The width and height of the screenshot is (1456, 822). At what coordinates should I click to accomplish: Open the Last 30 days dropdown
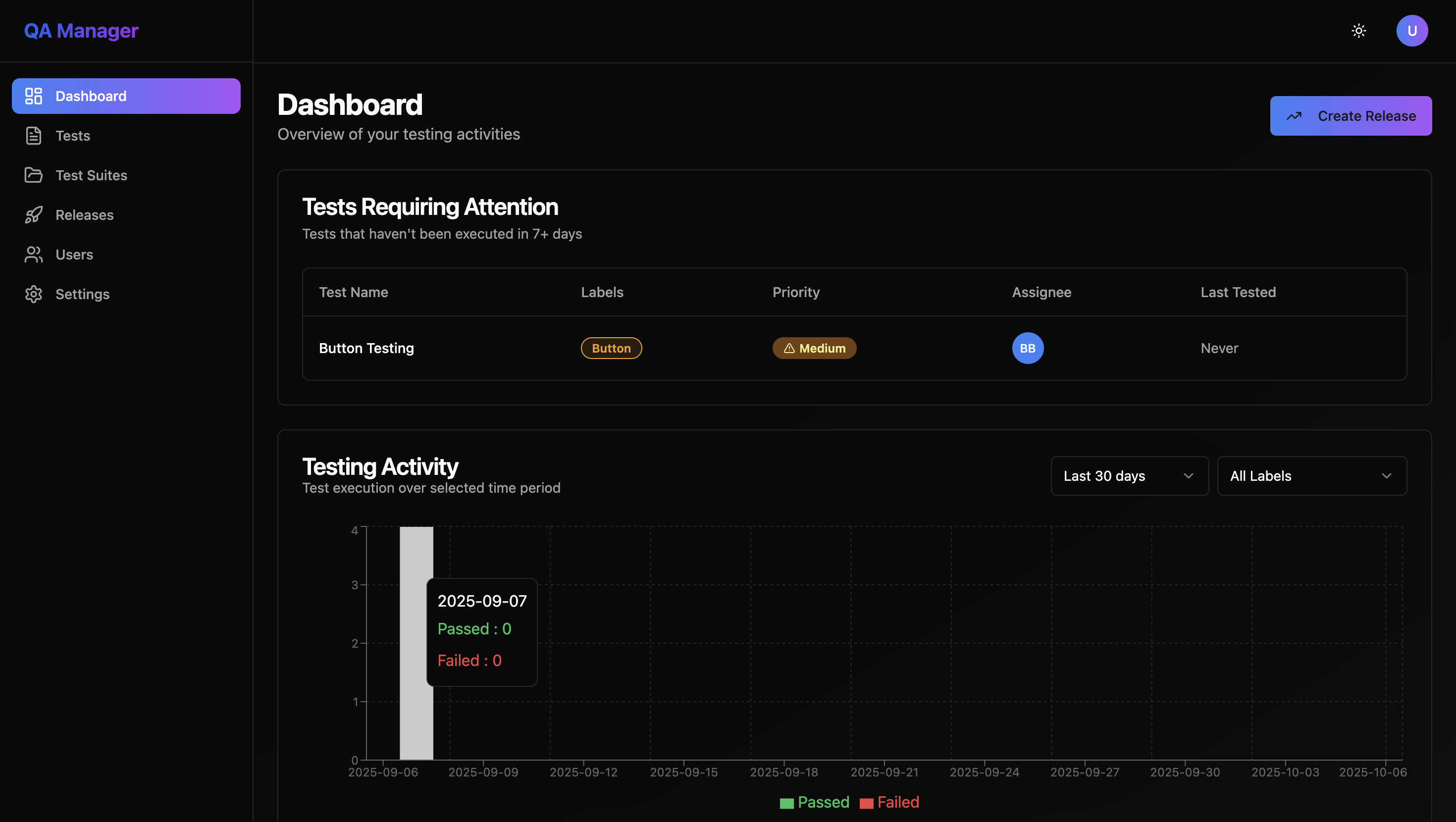click(1129, 476)
